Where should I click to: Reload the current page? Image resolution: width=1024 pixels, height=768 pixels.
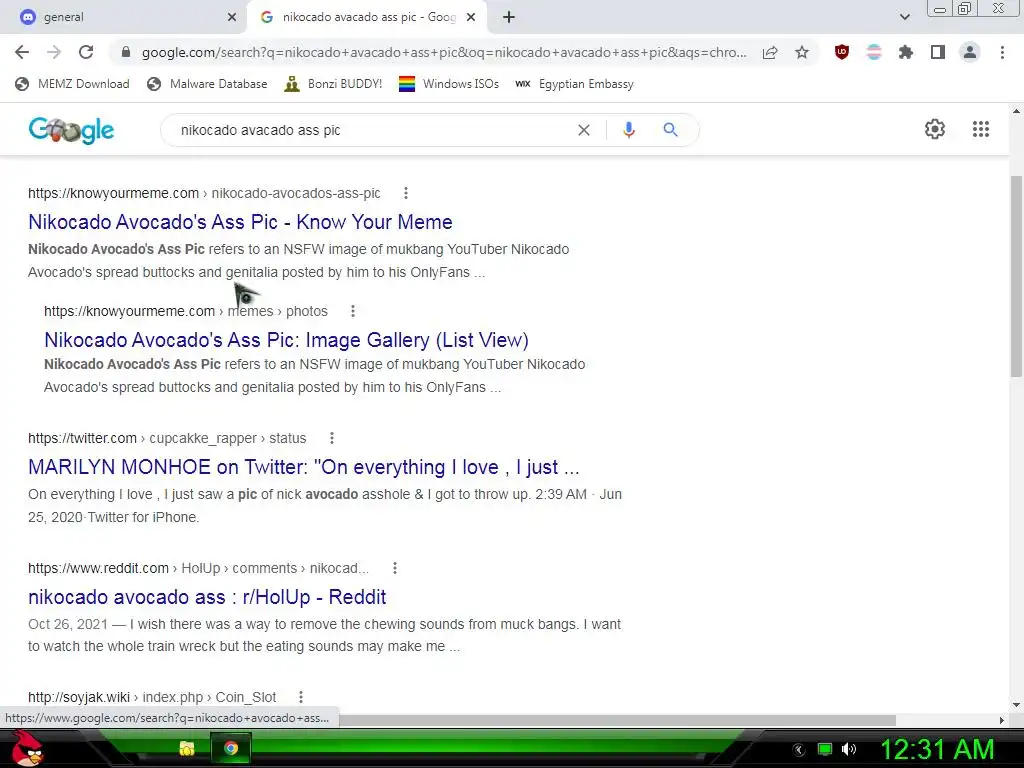coord(86,52)
